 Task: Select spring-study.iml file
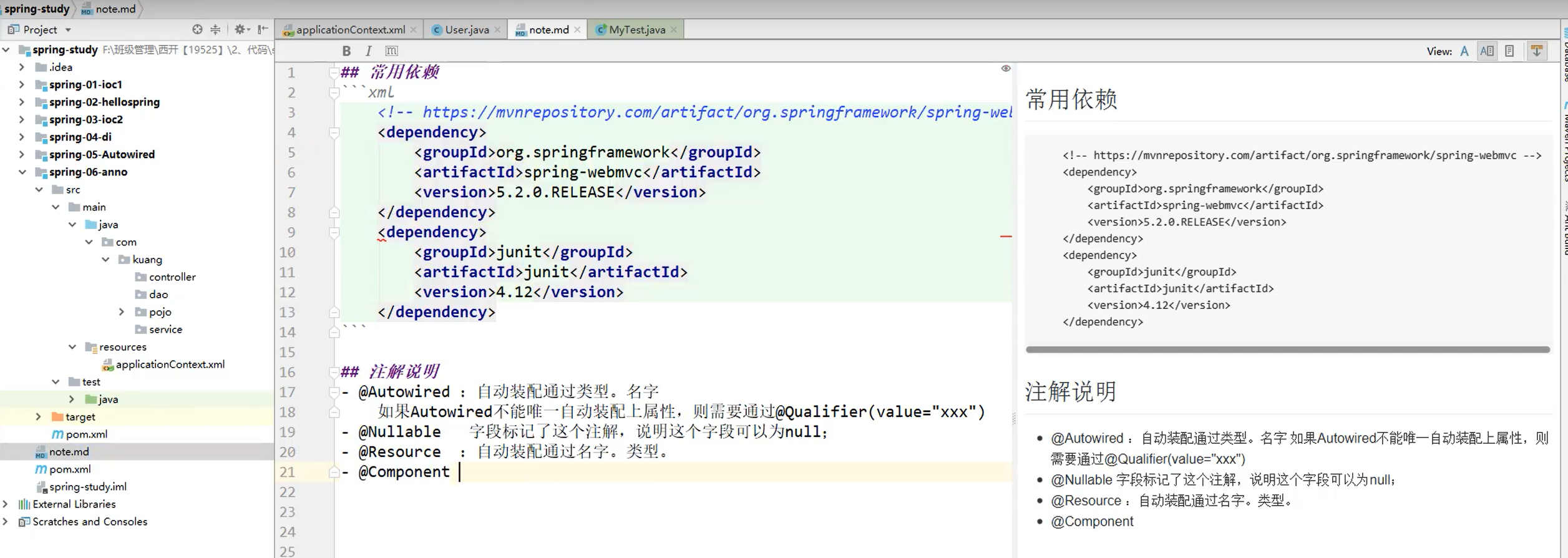[81, 486]
